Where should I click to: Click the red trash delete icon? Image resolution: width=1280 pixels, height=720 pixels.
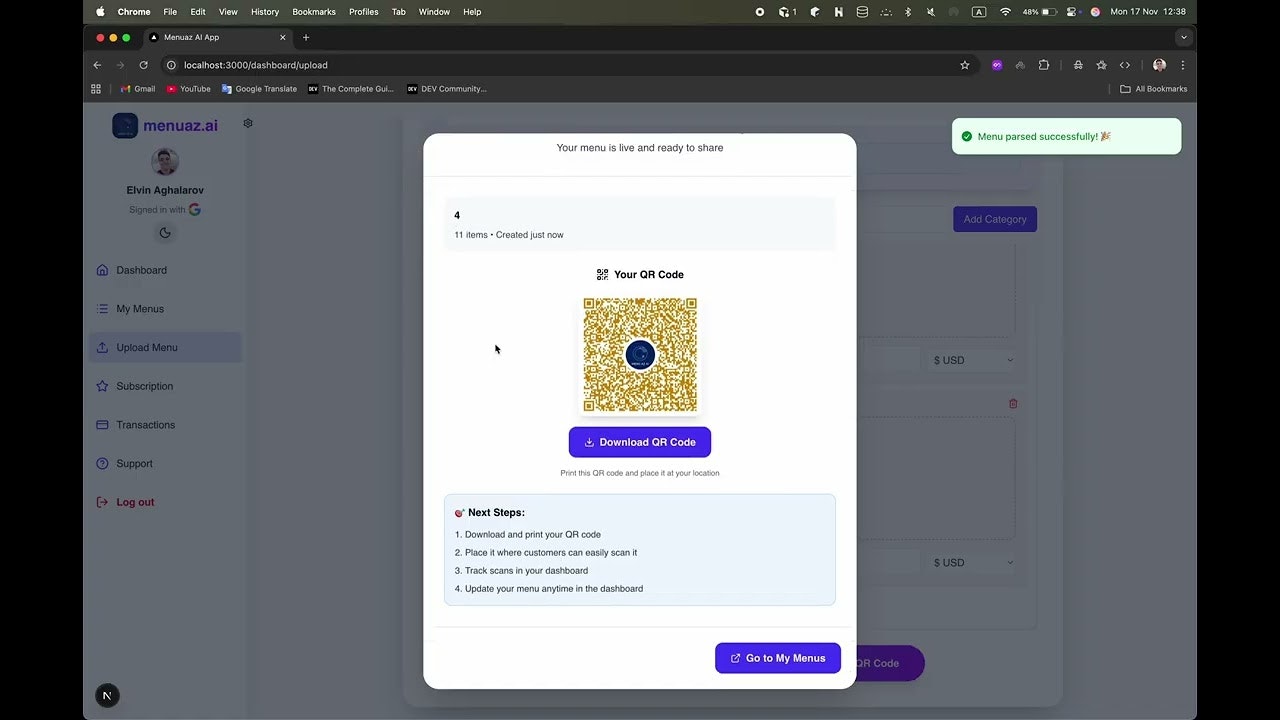coord(1013,403)
